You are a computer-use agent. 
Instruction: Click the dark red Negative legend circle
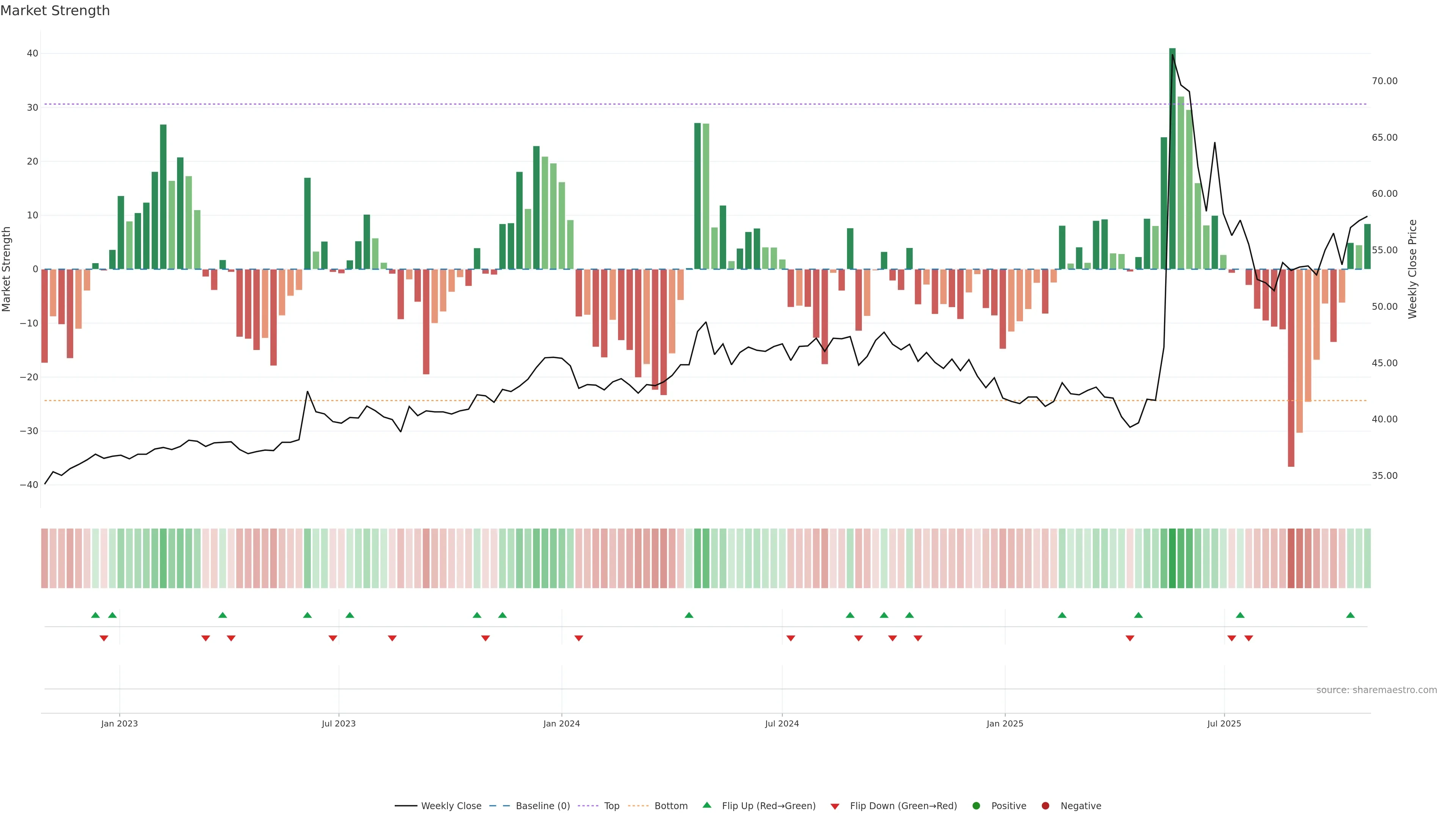1045,805
